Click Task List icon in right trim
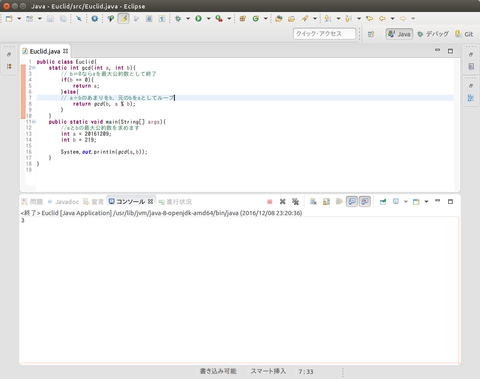The width and height of the screenshot is (480, 379). click(471, 66)
